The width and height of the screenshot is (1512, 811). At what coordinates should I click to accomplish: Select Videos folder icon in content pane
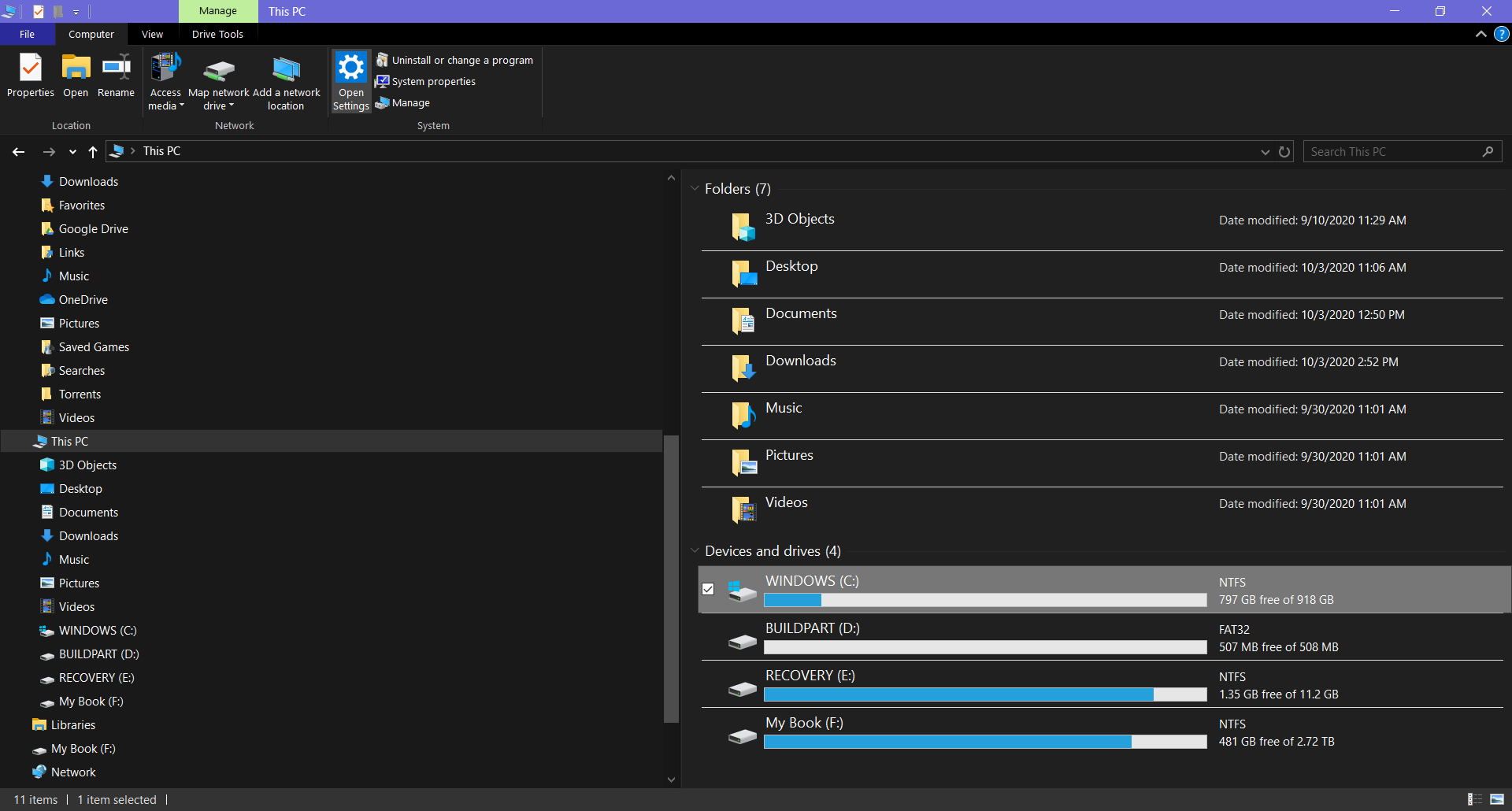pos(743,511)
